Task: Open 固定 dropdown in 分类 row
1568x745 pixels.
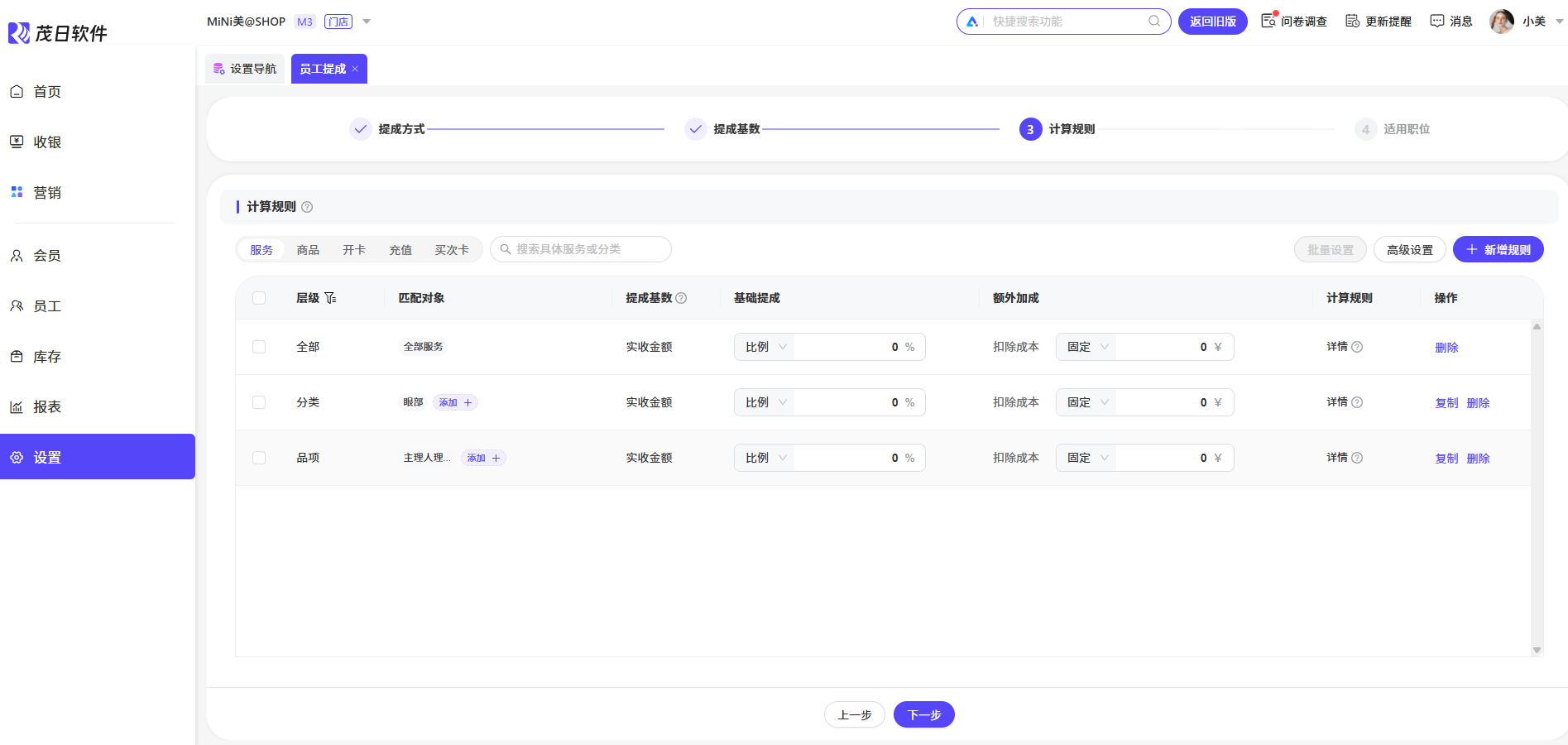Action: [x=1086, y=402]
